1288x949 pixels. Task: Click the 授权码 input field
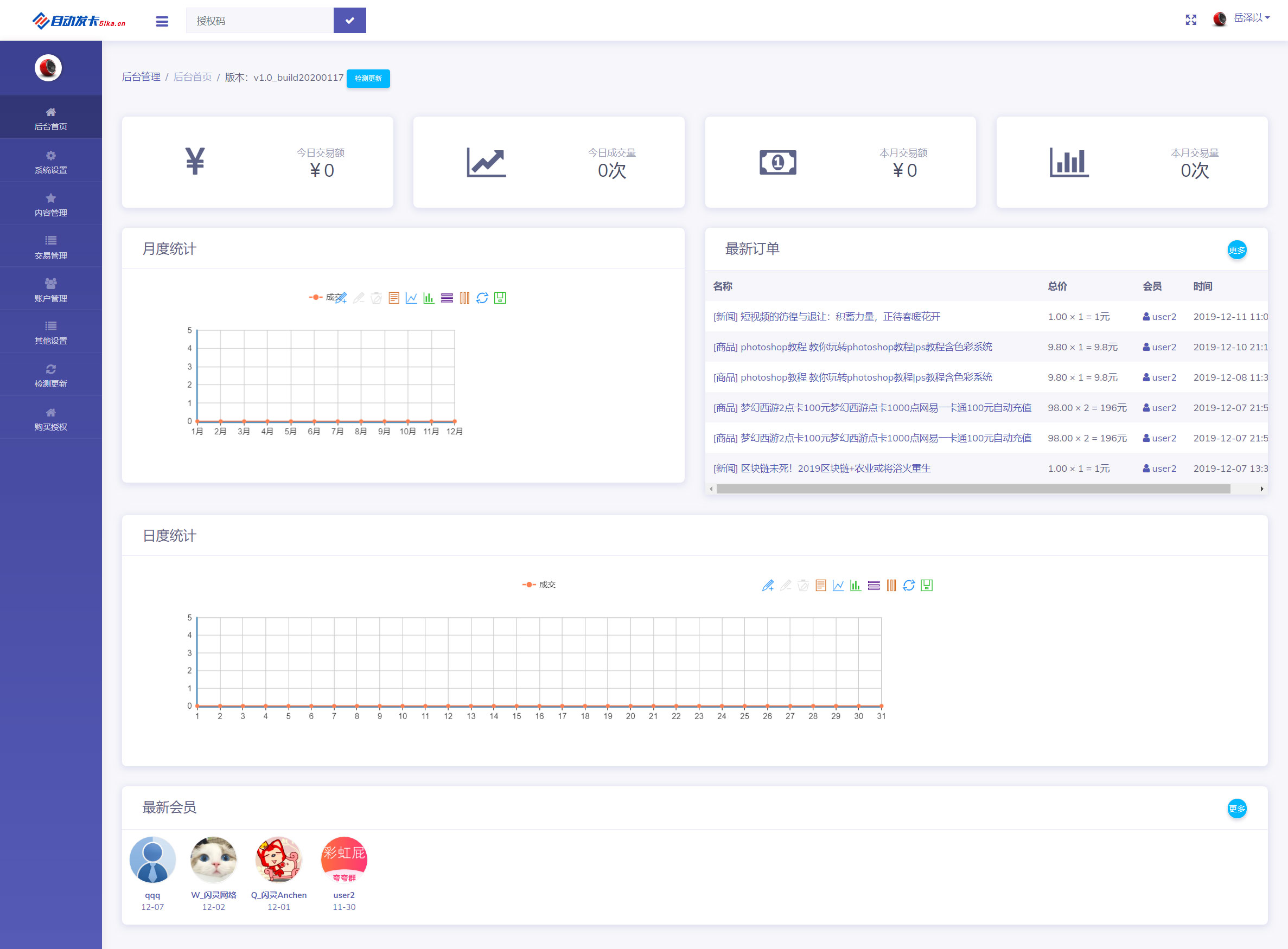pyautogui.click(x=259, y=21)
